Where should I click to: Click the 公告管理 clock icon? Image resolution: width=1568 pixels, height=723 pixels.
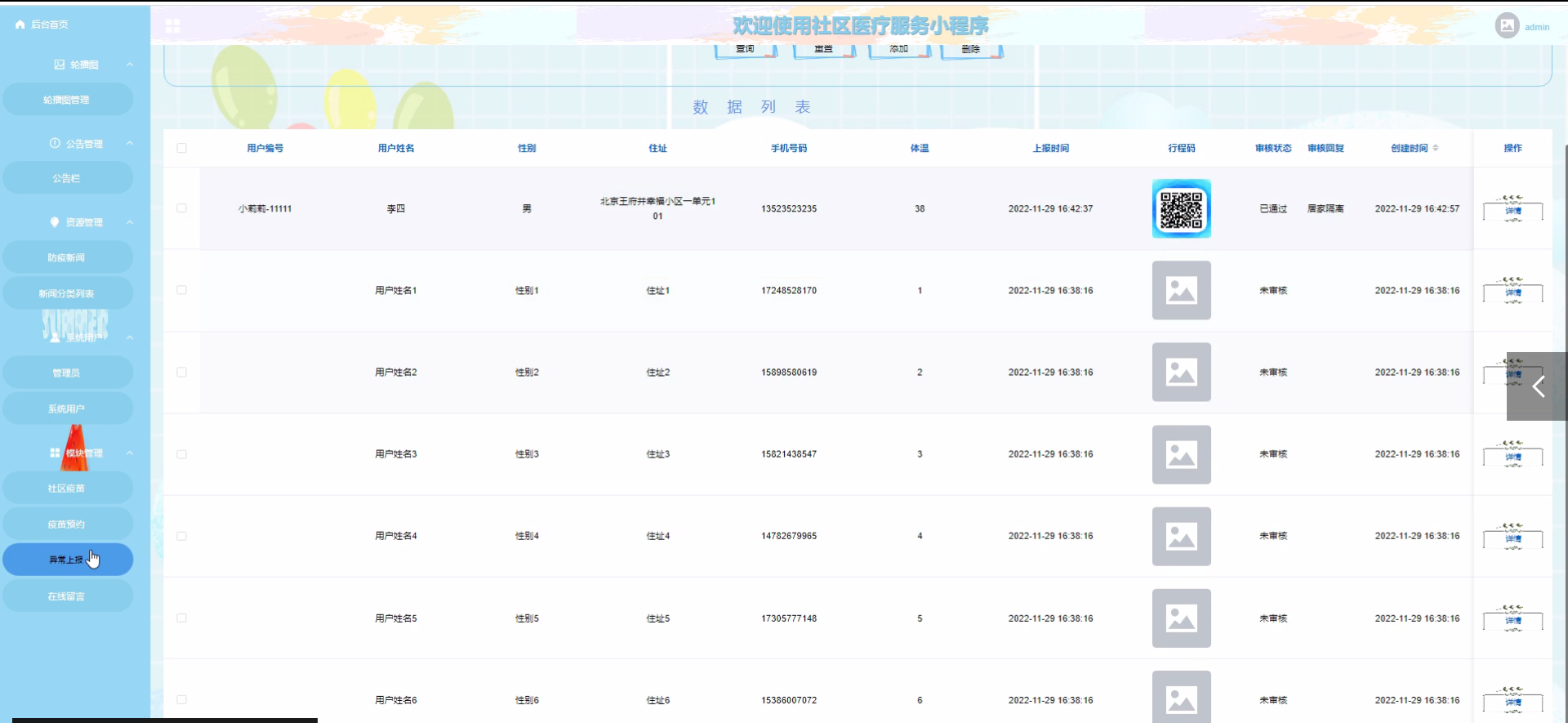coord(55,143)
